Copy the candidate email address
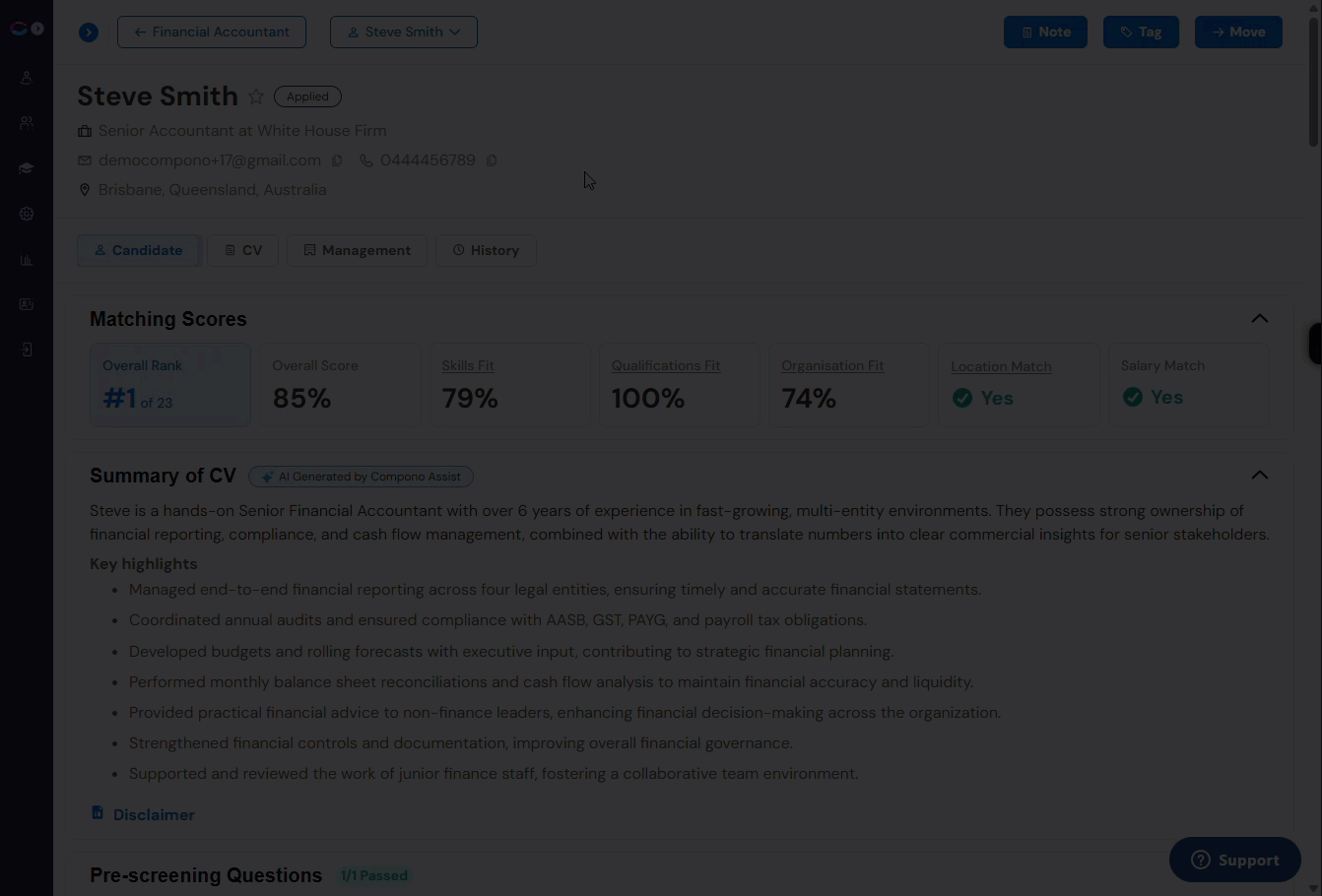Screen dimensions: 1322x896 tap(337, 160)
